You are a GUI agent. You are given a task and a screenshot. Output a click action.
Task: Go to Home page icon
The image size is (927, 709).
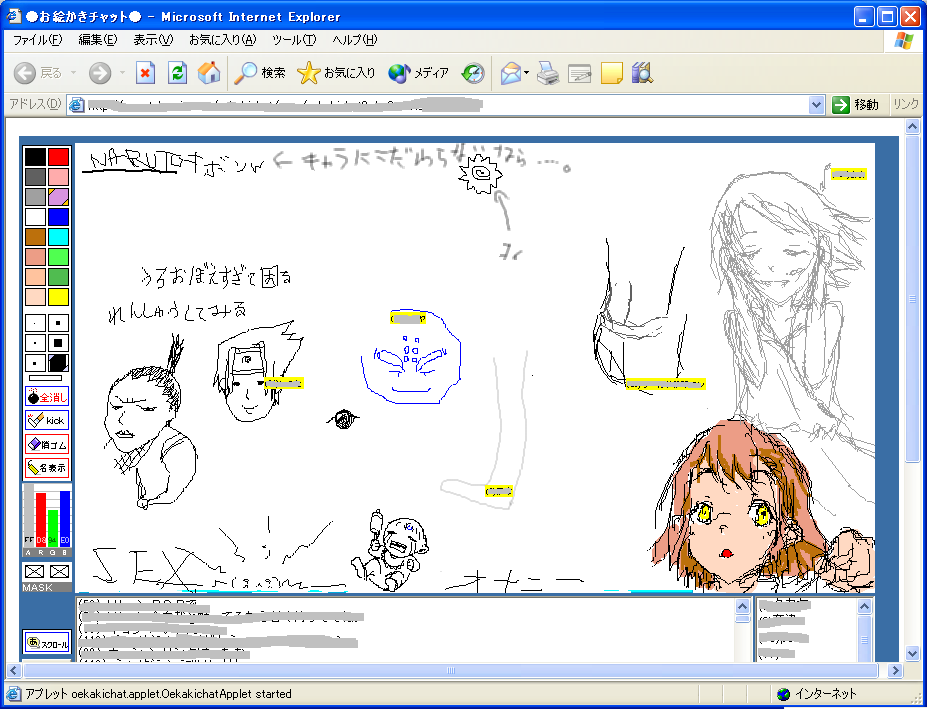click(x=209, y=73)
